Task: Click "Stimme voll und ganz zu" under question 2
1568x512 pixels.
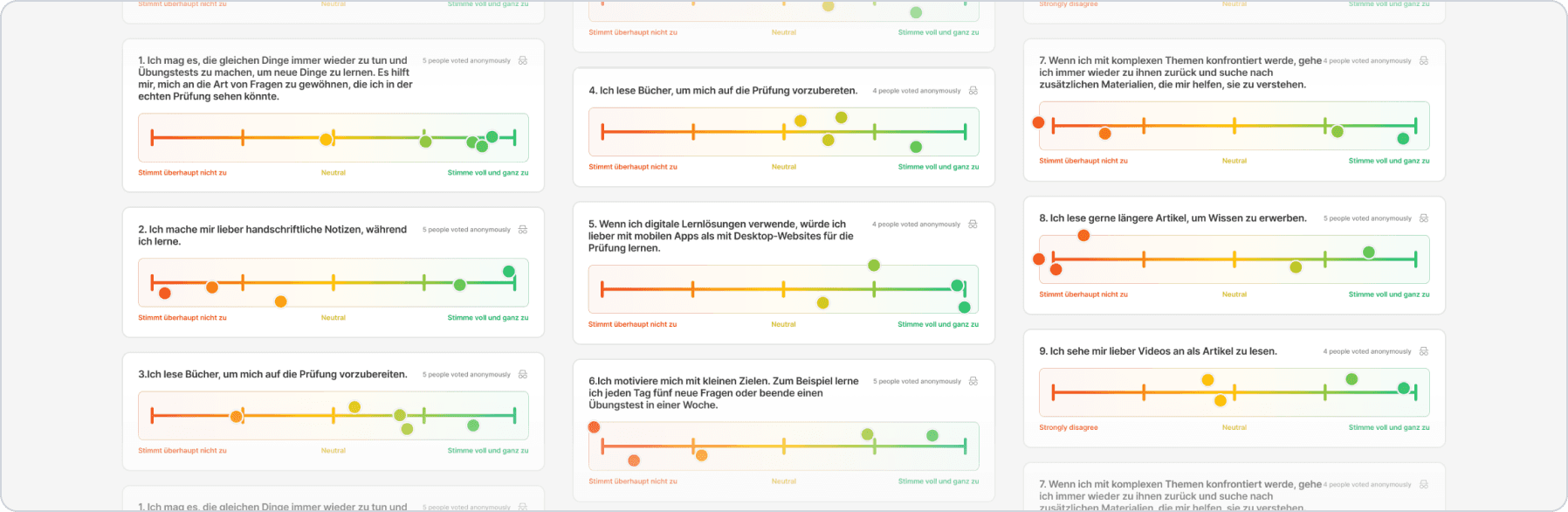Action: (487, 318)
